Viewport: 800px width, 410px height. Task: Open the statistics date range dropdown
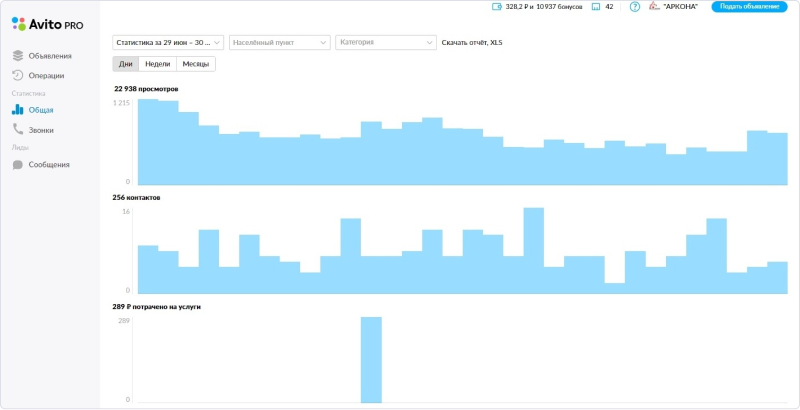[168, 43]
